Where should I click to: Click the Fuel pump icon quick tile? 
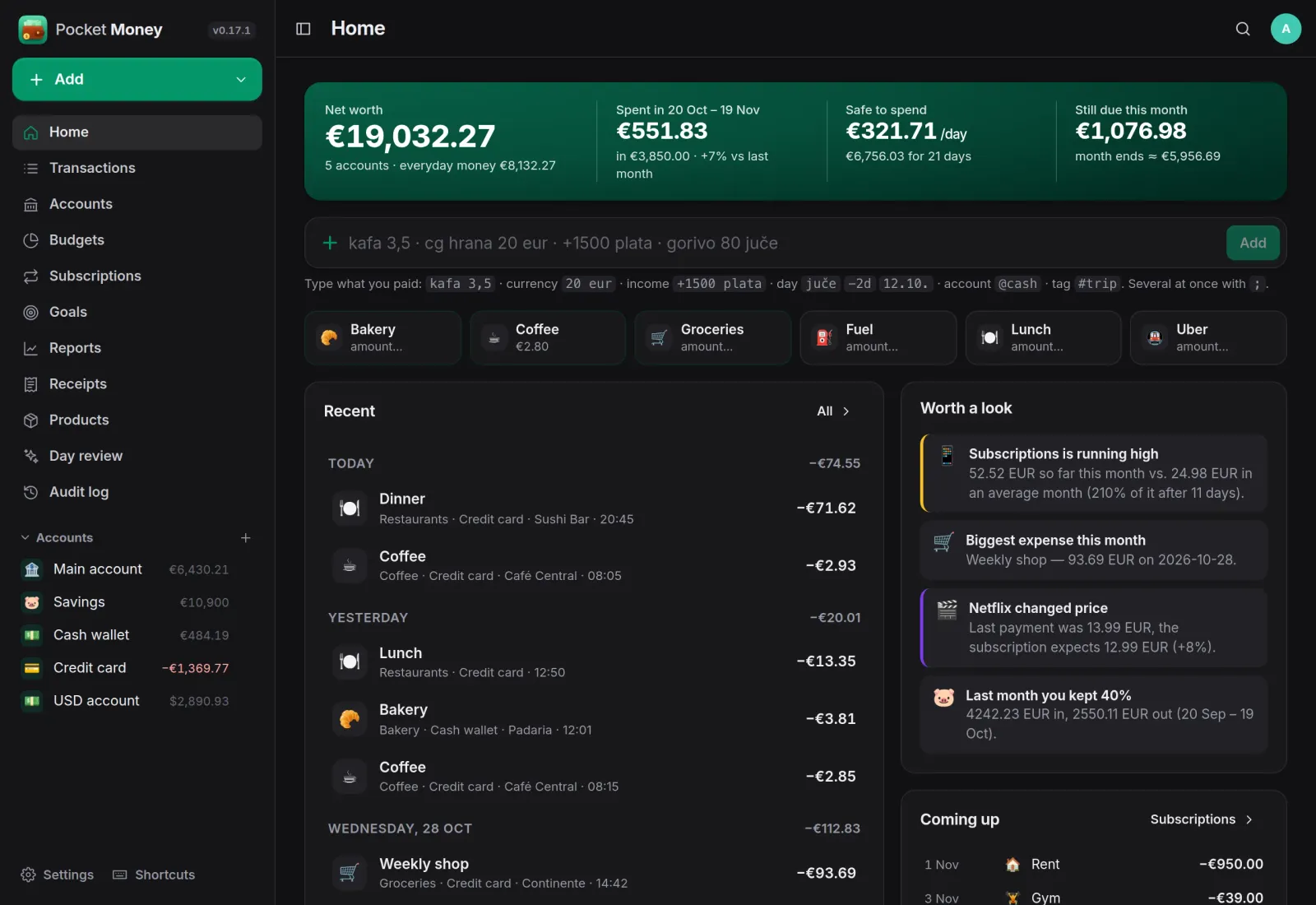(x=824, y=337)
